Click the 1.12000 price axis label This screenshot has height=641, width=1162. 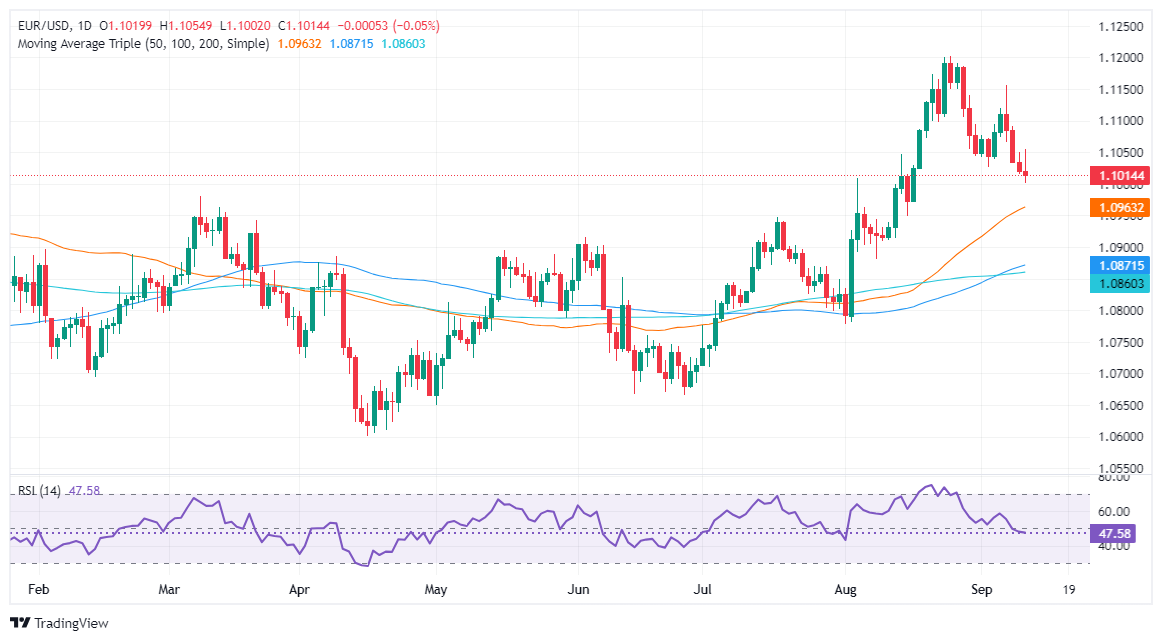(x=1120, y=58)
